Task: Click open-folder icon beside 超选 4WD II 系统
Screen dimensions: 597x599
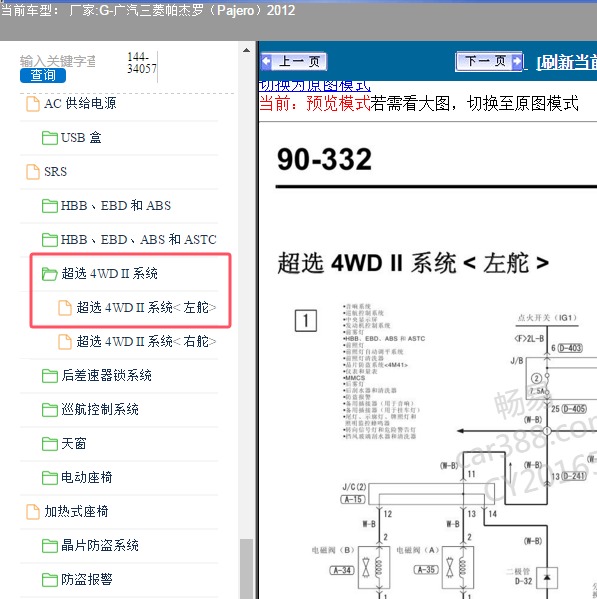Action: (50, 274)
